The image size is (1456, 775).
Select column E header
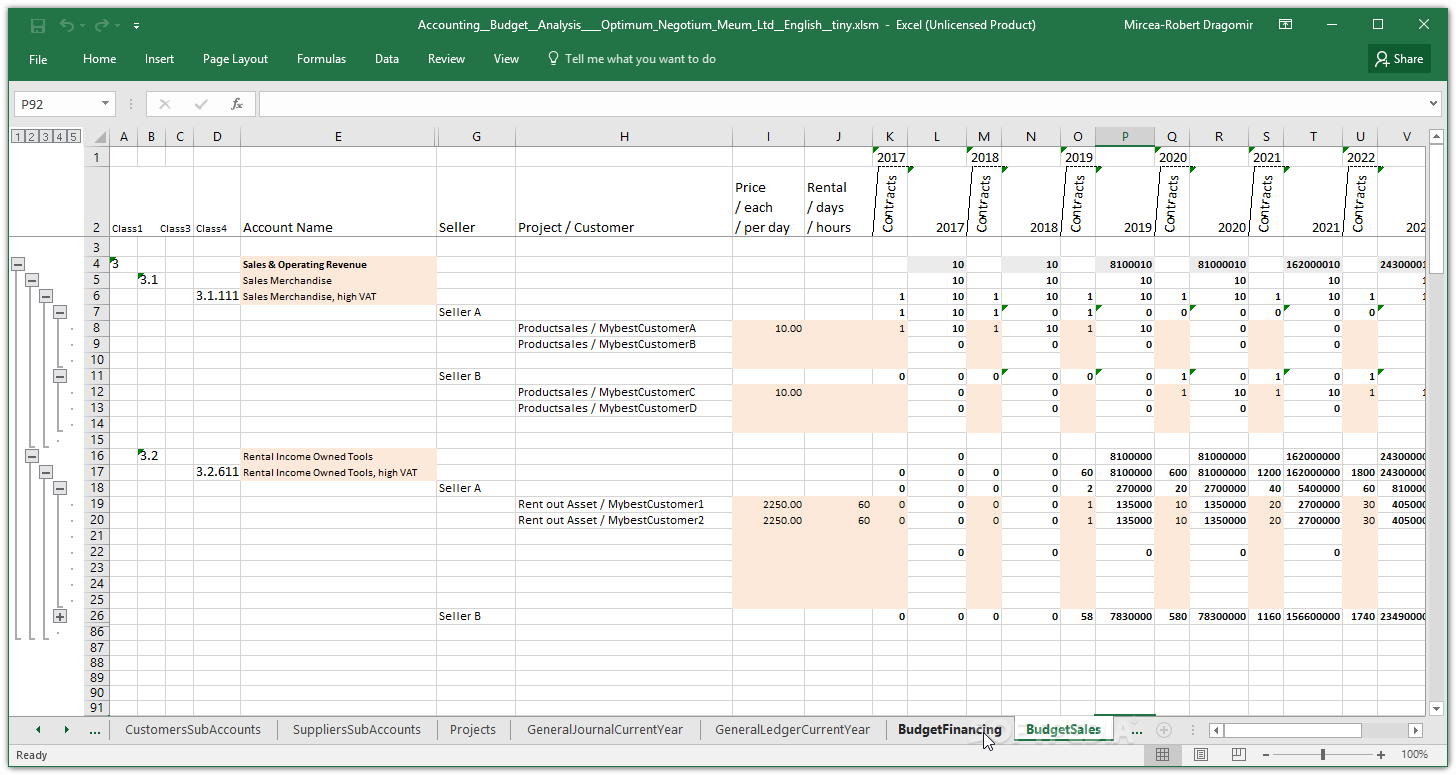[338, 137]
